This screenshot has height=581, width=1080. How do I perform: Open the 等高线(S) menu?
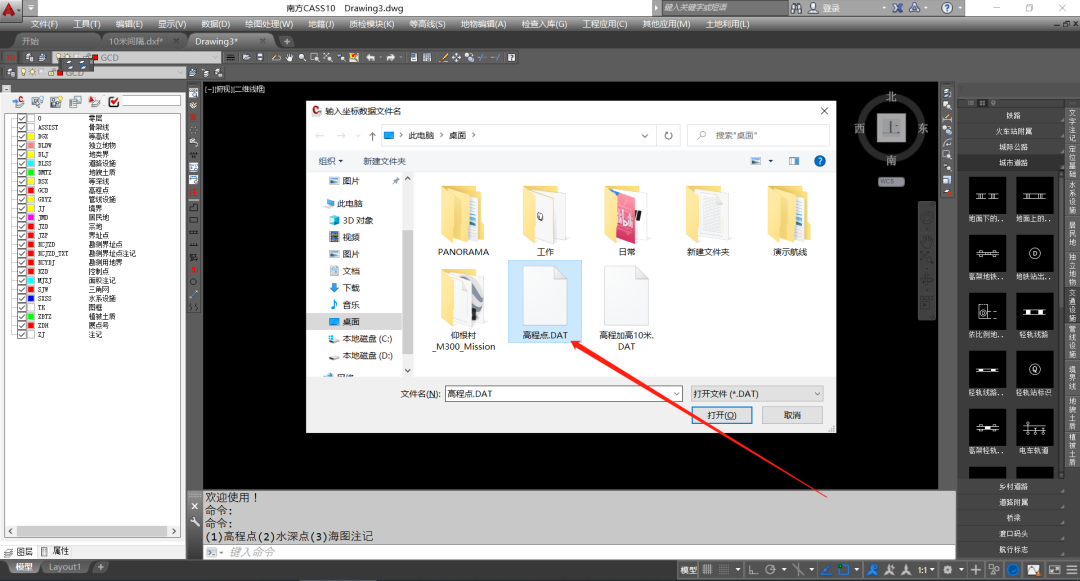coord(427,24)
